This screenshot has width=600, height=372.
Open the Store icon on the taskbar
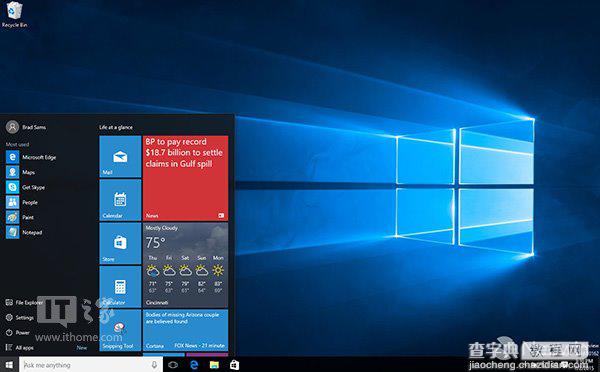click(x=235, y=365)
